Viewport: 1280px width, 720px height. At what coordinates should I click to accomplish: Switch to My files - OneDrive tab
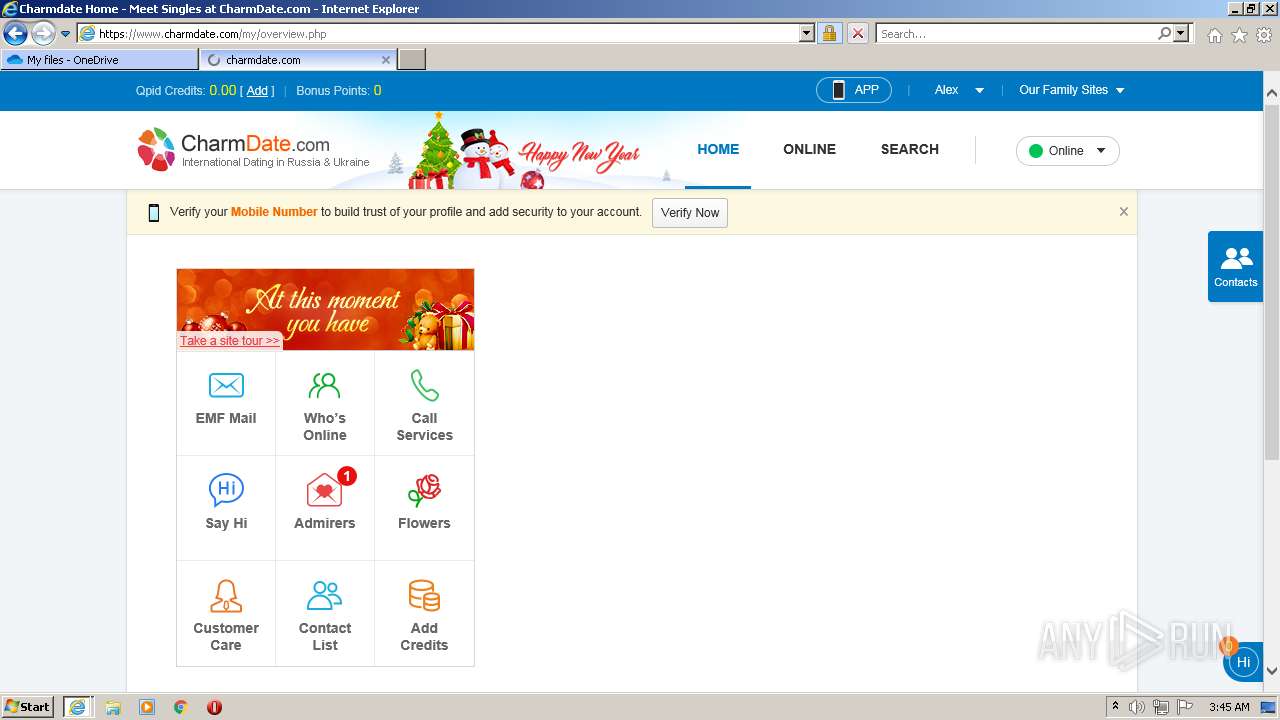[100, 60]
